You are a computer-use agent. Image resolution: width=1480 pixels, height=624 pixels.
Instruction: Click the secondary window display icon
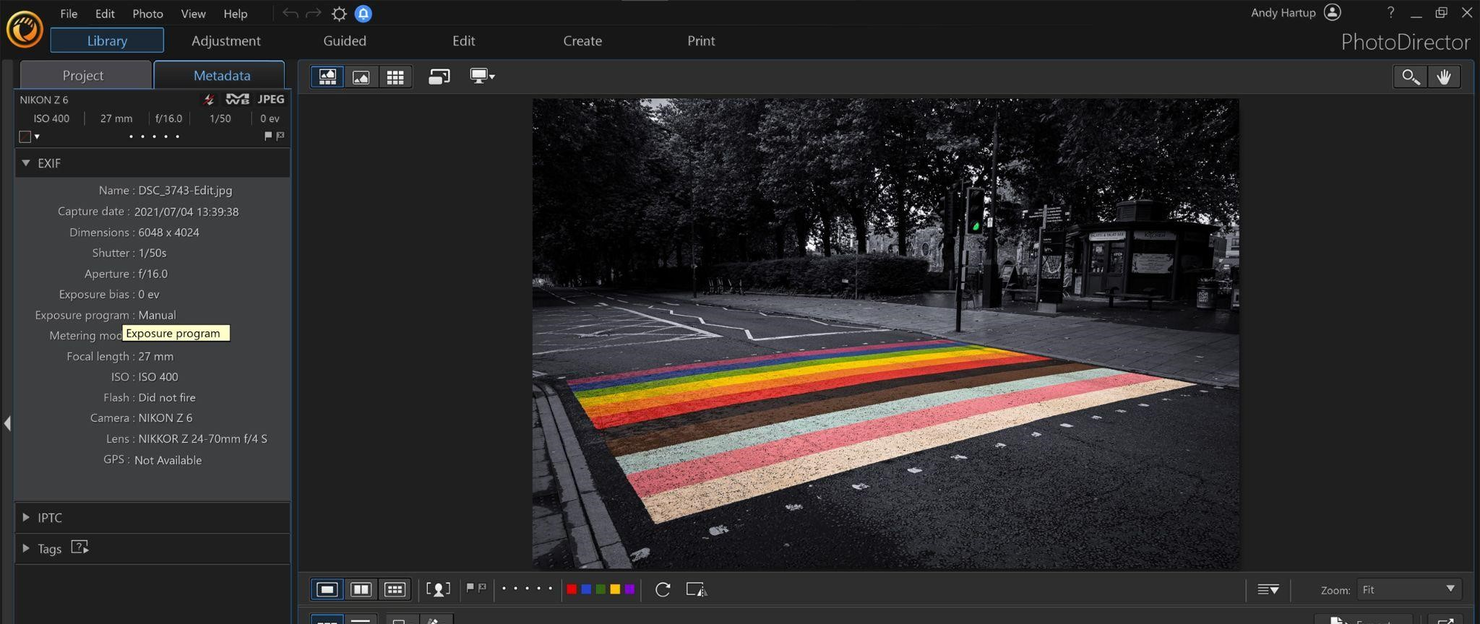439,77
